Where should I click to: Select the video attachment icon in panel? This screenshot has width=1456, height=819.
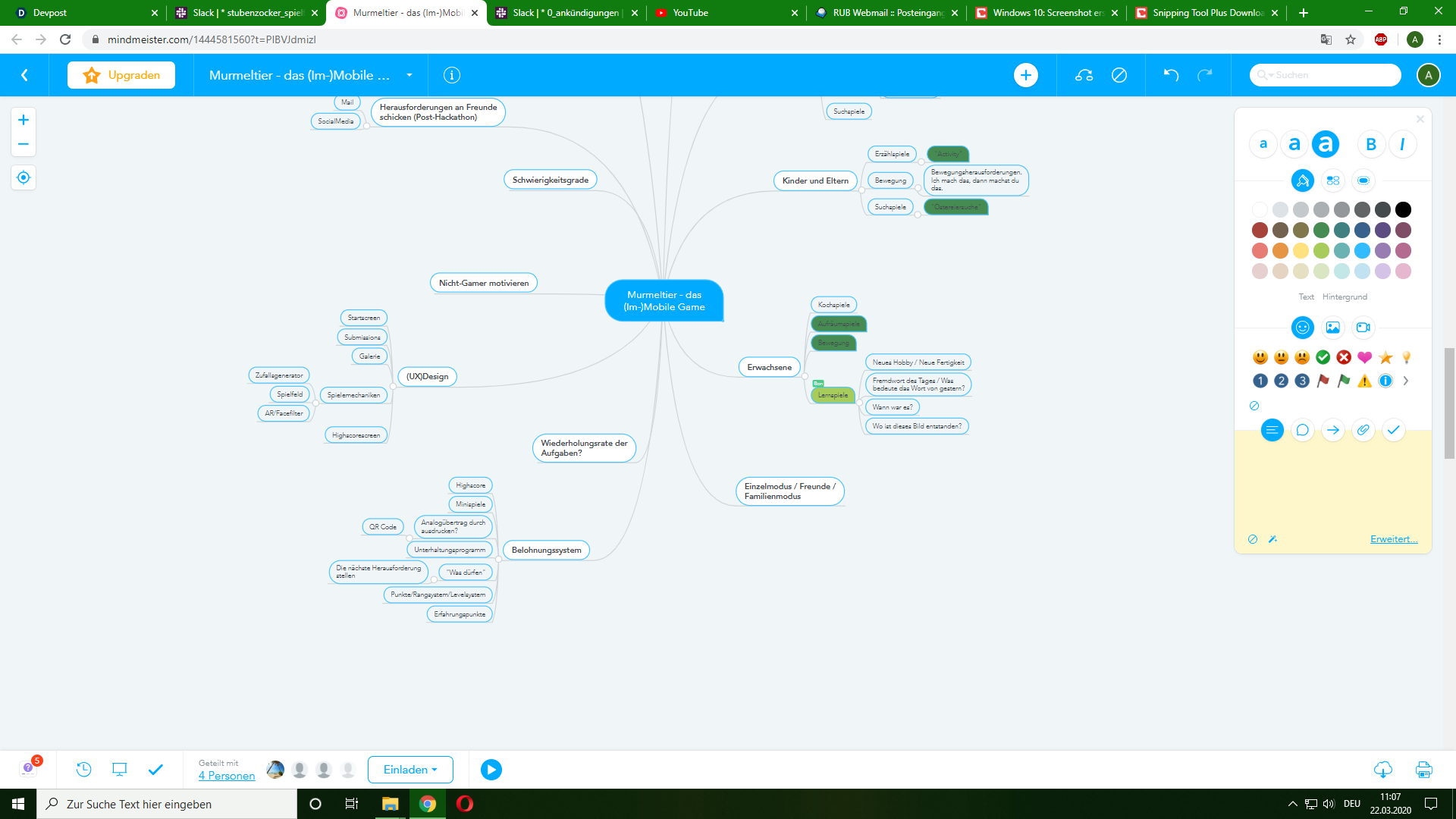(x=1363, y=328)
